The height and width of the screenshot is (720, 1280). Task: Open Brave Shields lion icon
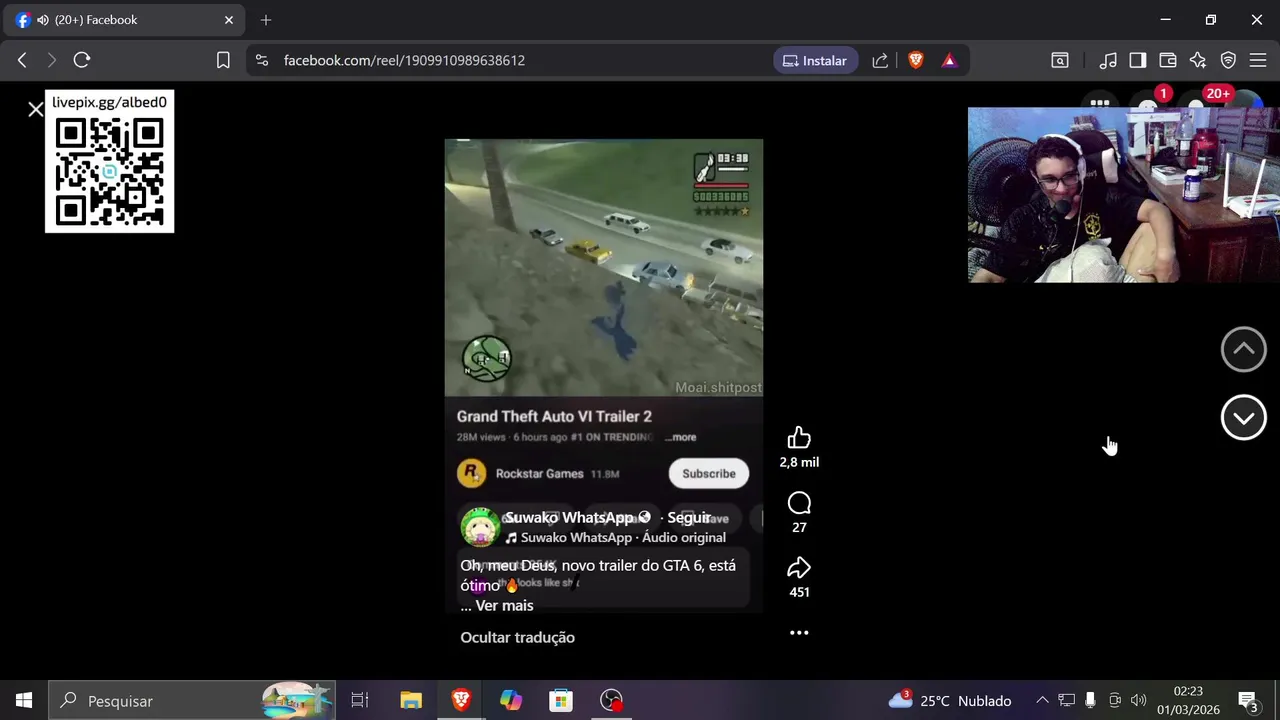[x=915, y=60]
